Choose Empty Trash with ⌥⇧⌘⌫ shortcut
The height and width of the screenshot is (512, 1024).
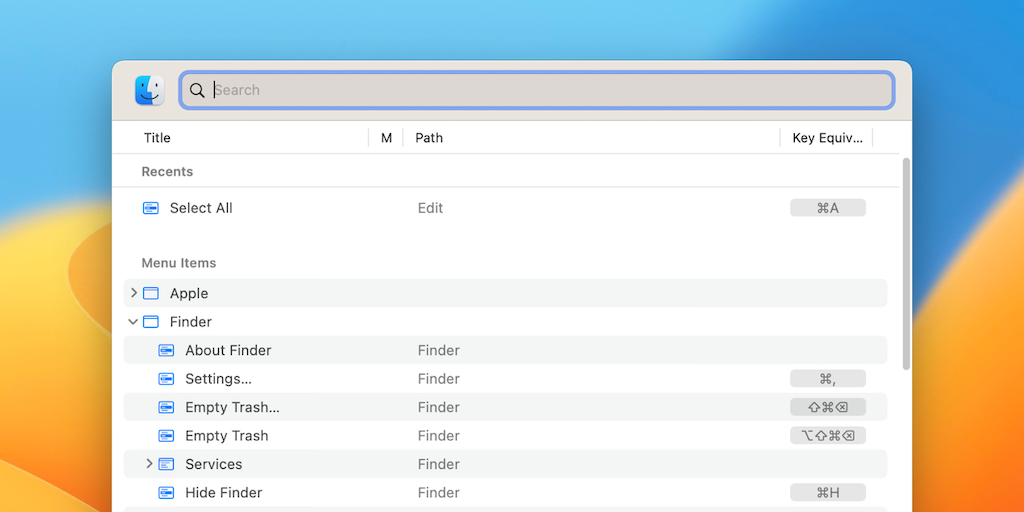click(x=227, y=436)
